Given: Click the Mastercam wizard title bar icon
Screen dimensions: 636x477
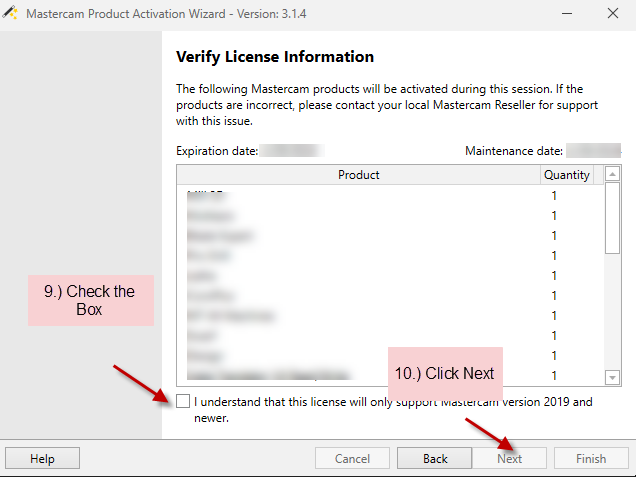Looking at the screenshot, I should click(x=10, y=13).
